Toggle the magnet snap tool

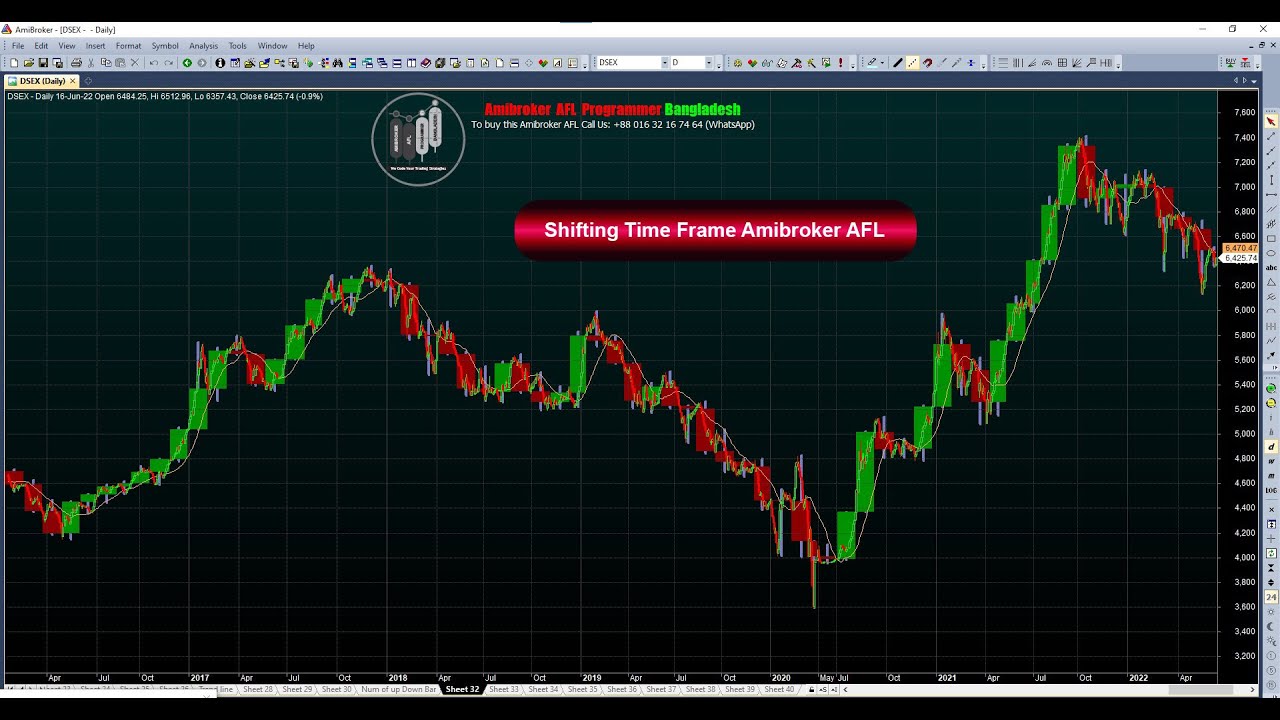[927, 63]
